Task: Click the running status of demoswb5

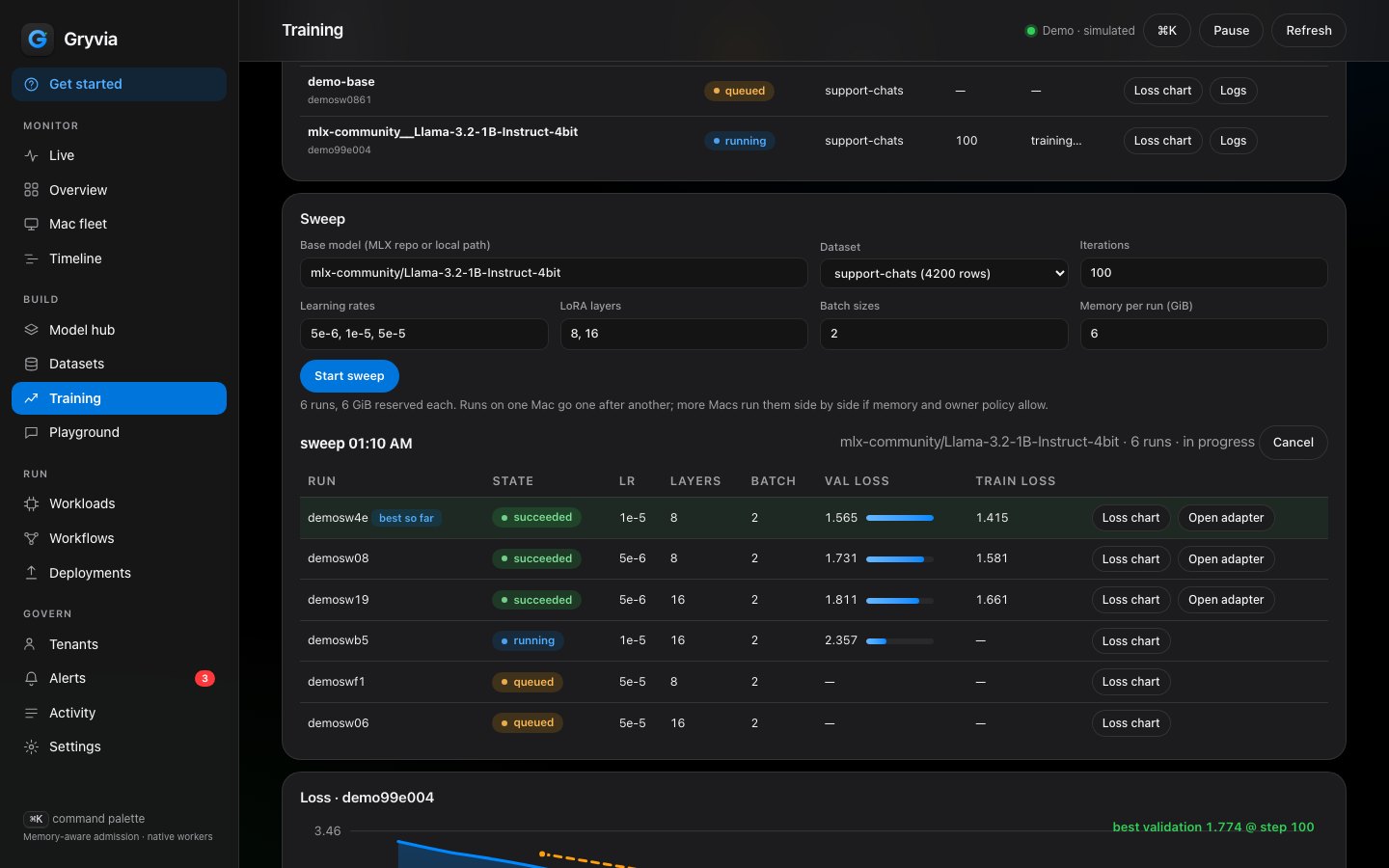Action: coord(528,641)
